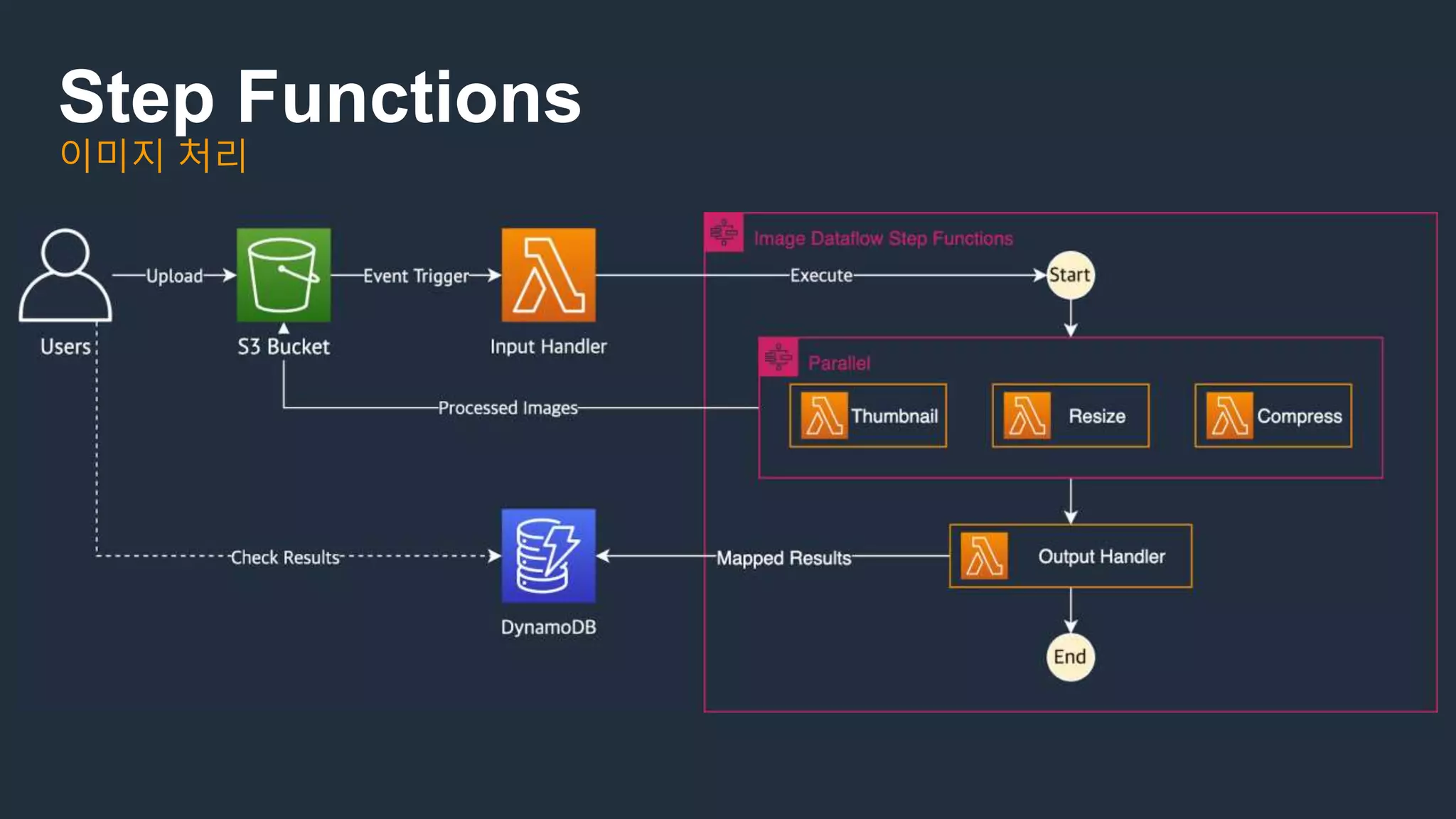Click the Start circle node

coord(1070,275)
